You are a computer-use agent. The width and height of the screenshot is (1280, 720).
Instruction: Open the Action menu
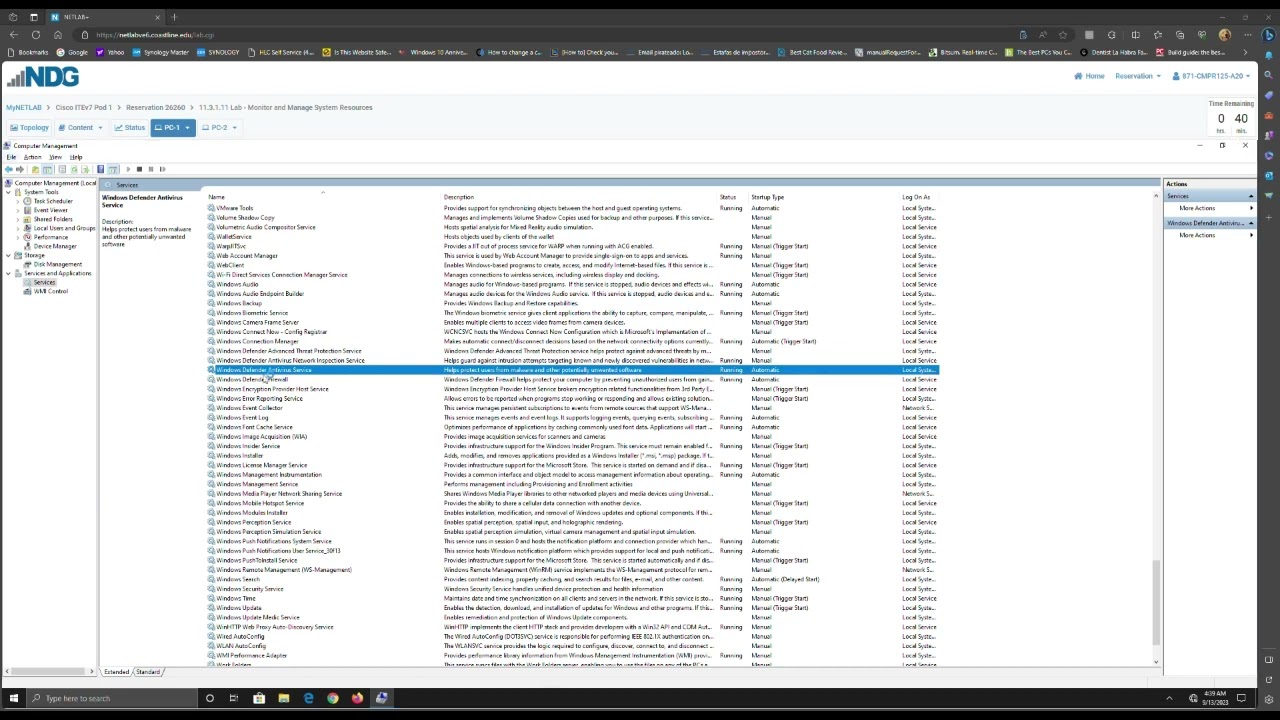tap(32, 157)
